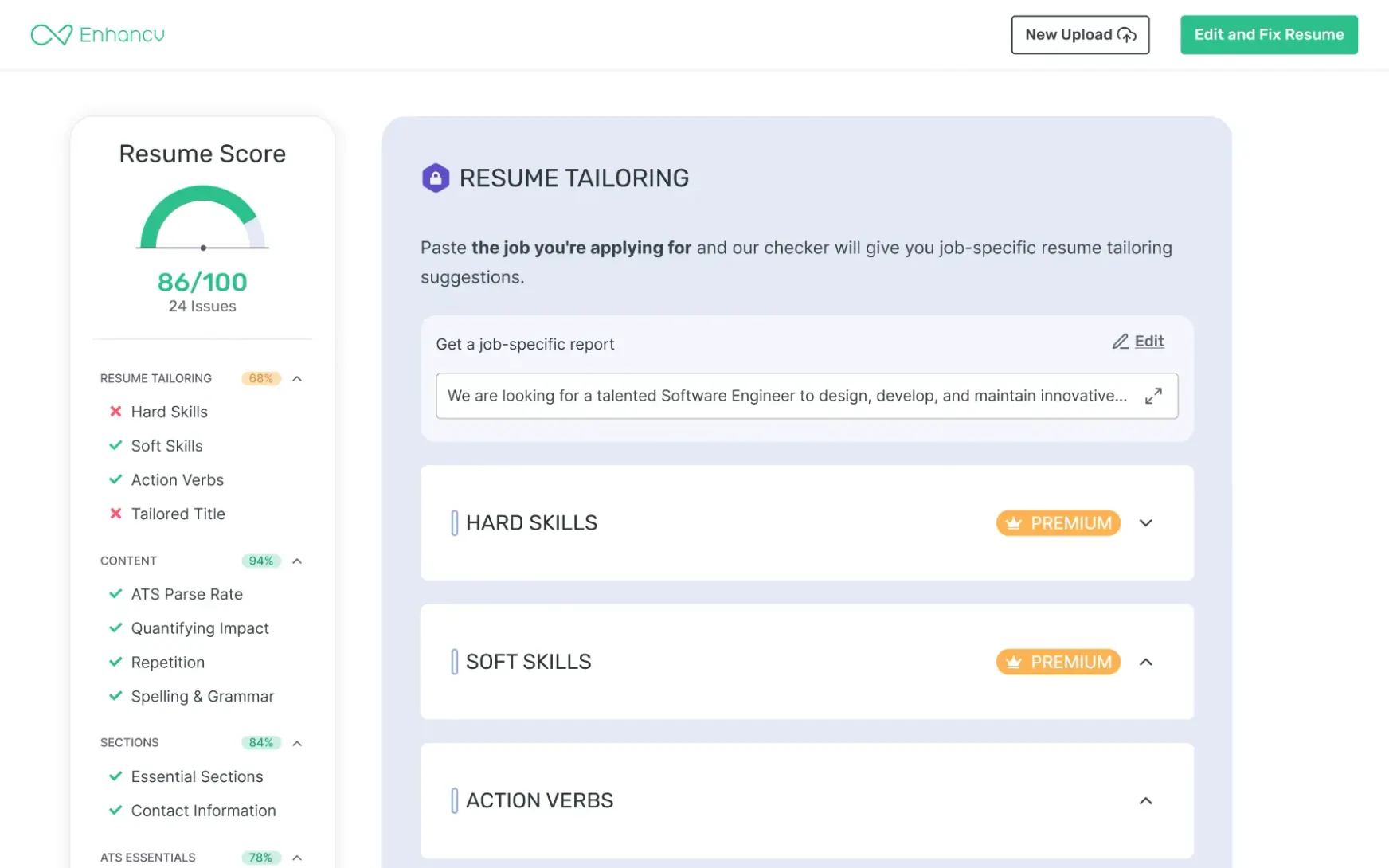Open Quantifying Impact in the sidebar

pos(200,628)
